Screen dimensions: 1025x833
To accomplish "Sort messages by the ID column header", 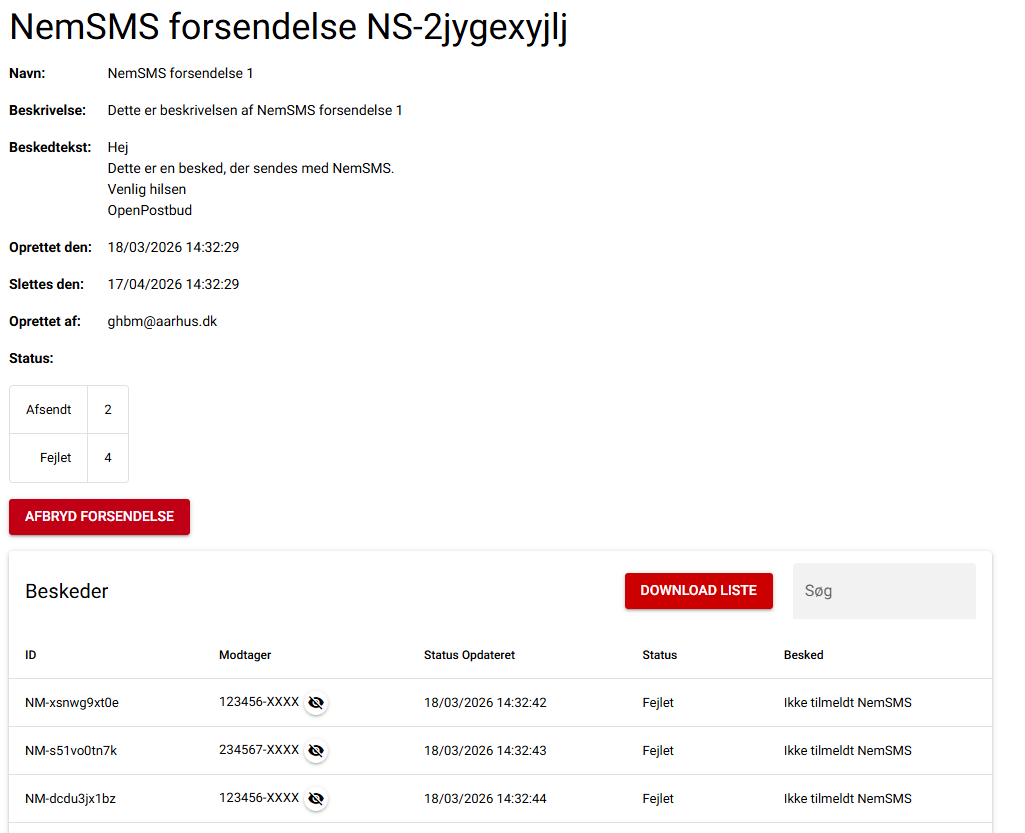I will (x=31, y=655).
